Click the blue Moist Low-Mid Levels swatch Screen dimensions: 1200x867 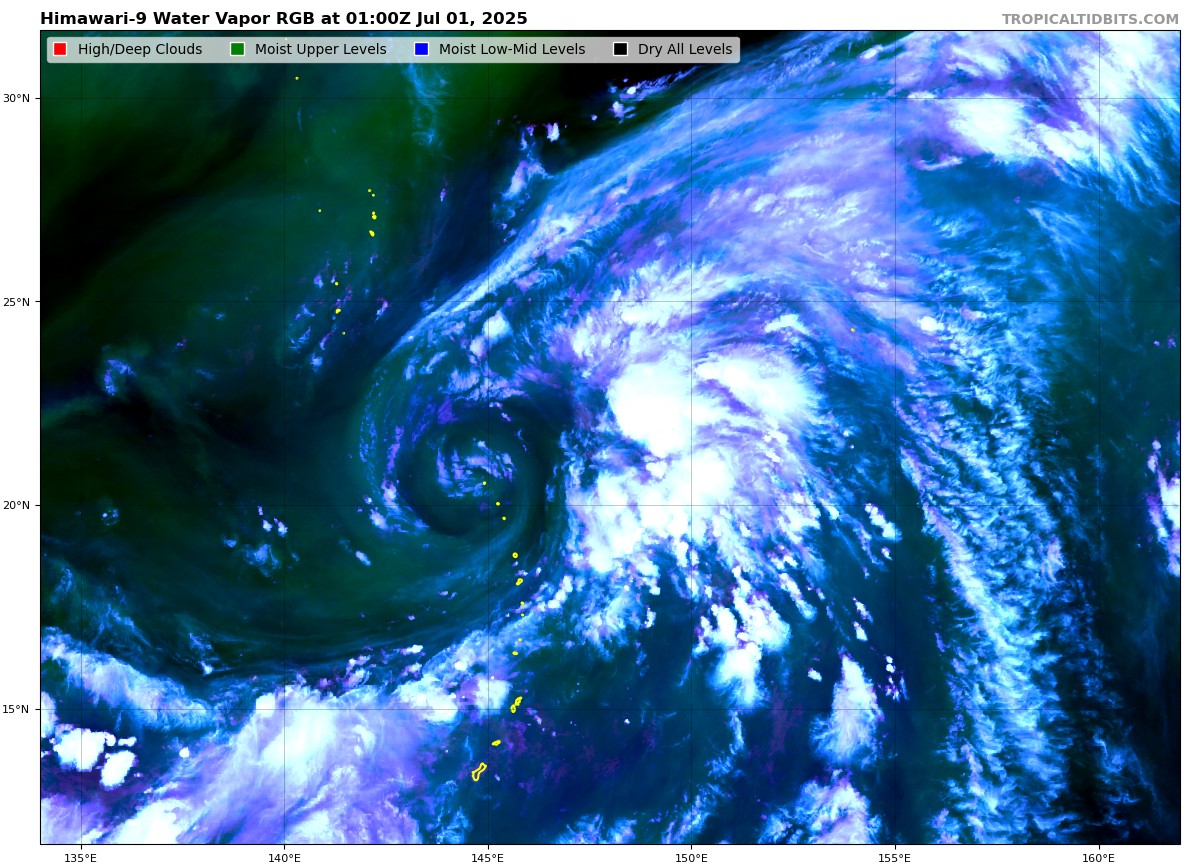421,49
